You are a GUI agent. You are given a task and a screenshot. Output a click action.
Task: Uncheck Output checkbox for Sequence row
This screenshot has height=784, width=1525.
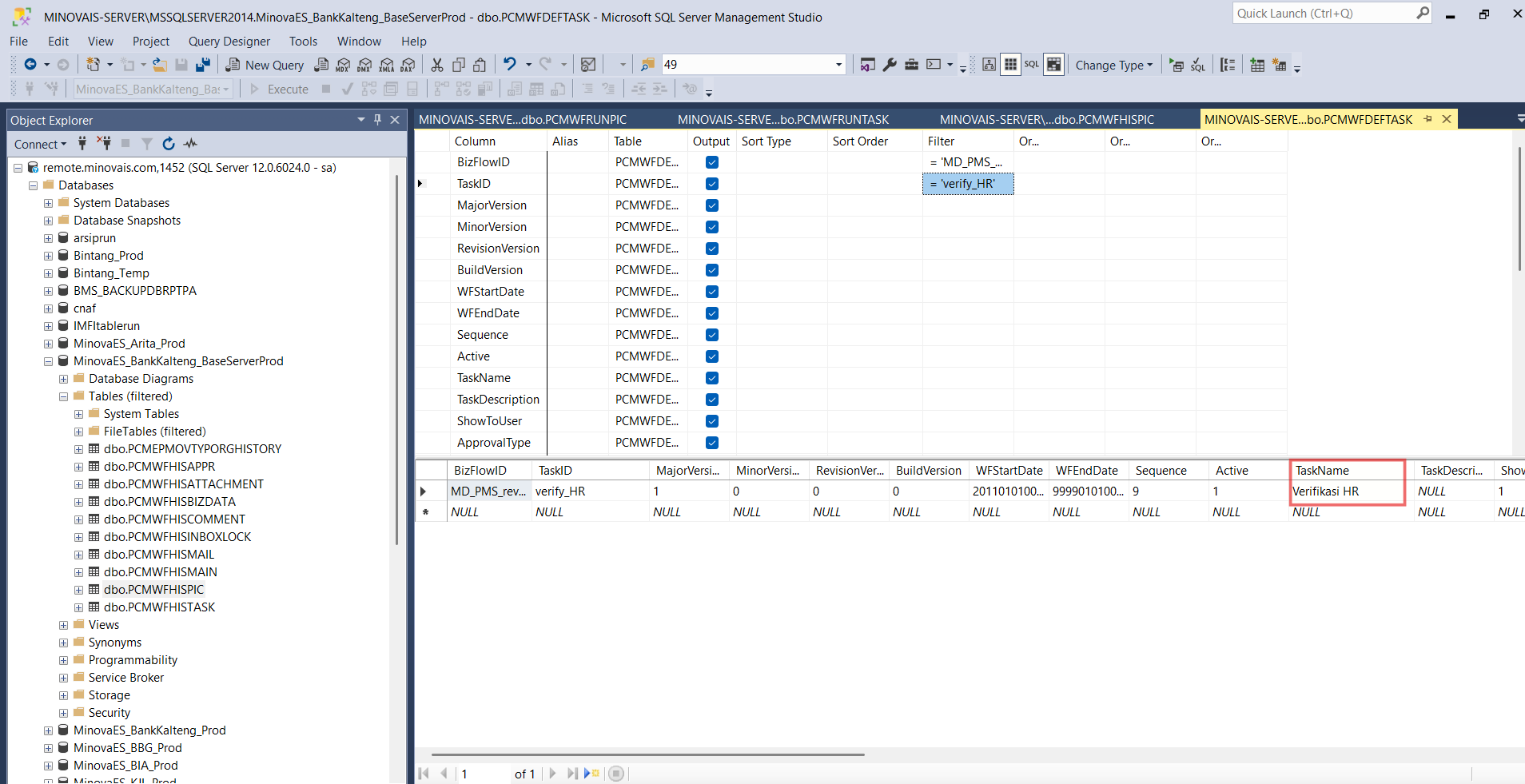pos(712,335)
